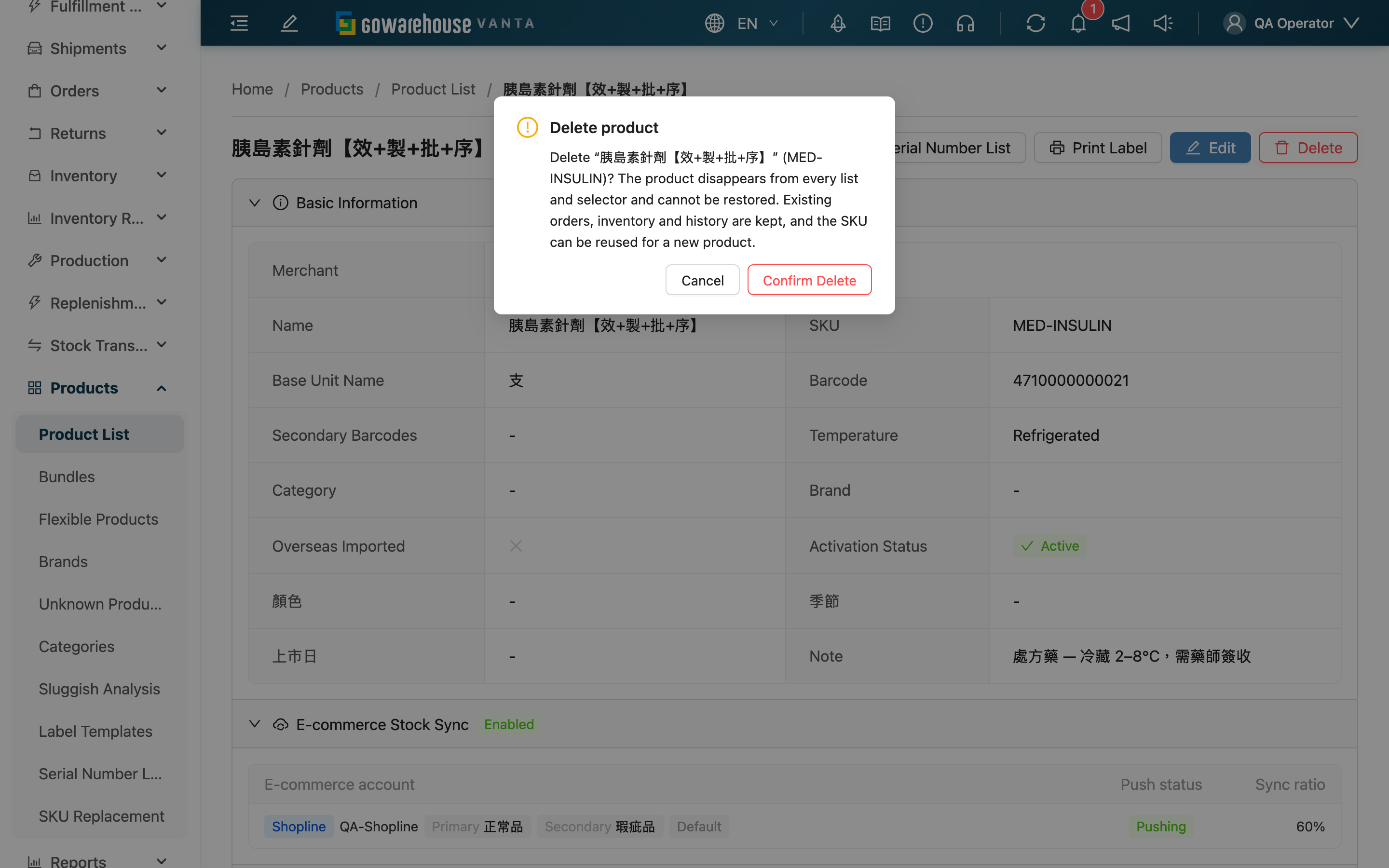Open the notifications bell
Viewport: 1389px width, 868px height.
[x=1078, y=23]
